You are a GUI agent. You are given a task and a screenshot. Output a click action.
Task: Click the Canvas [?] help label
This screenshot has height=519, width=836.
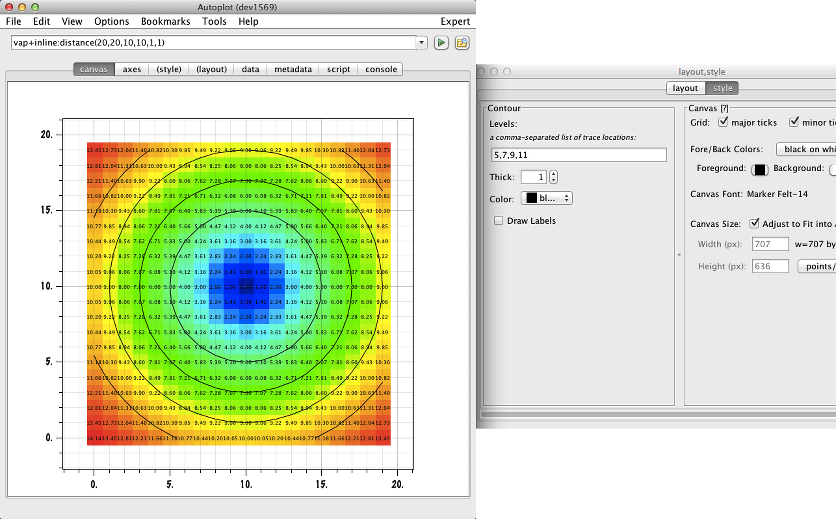tap(708, 108)
